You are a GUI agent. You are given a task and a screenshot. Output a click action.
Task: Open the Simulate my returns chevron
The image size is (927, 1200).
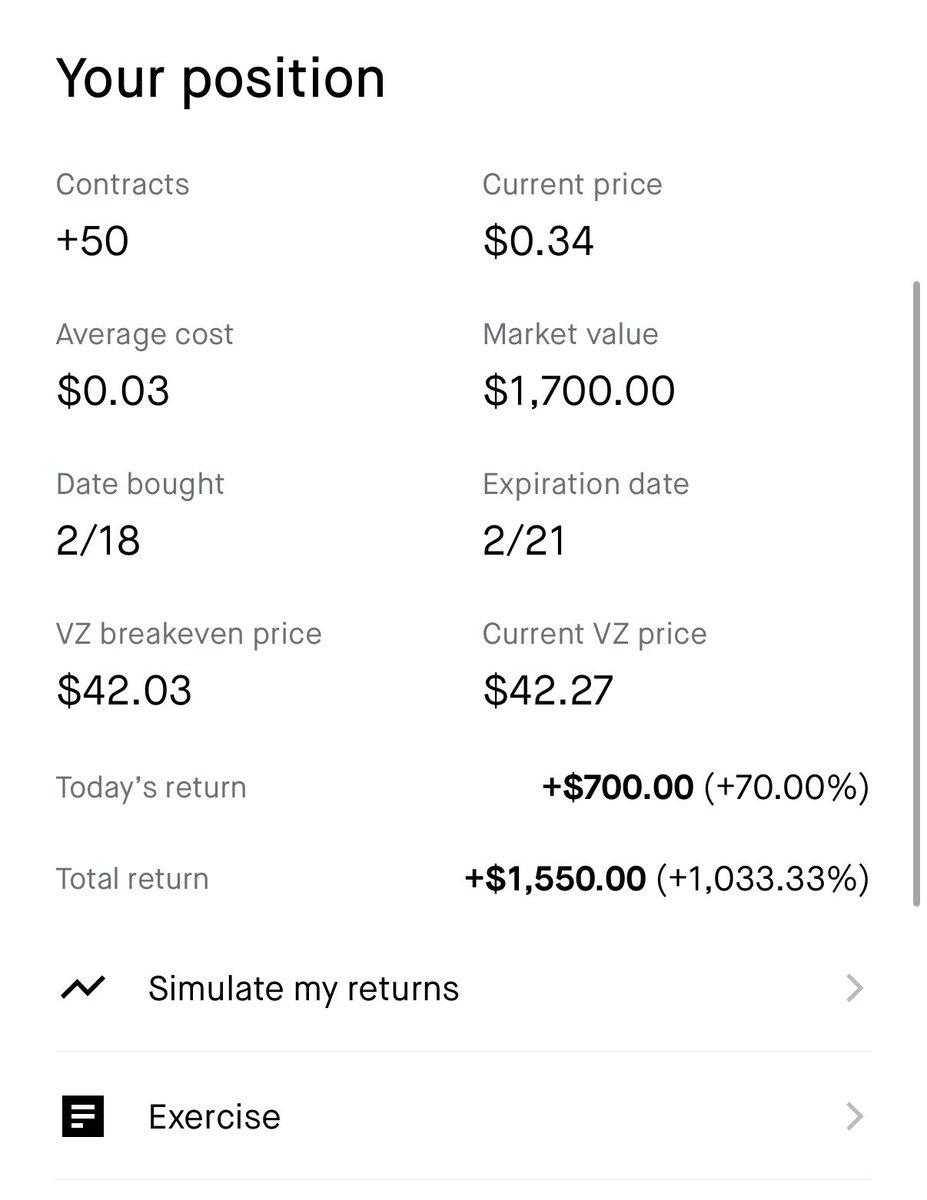click(854, 988)
